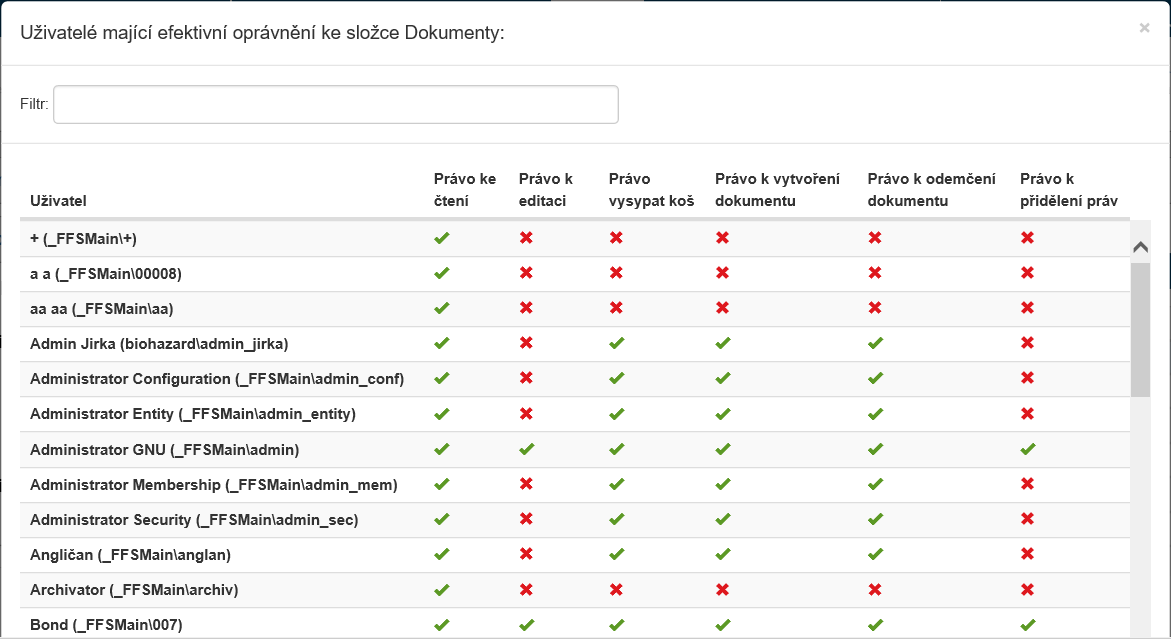Click green unlock-document checkmark for Angličan
1171x639 pixels.
875,554
